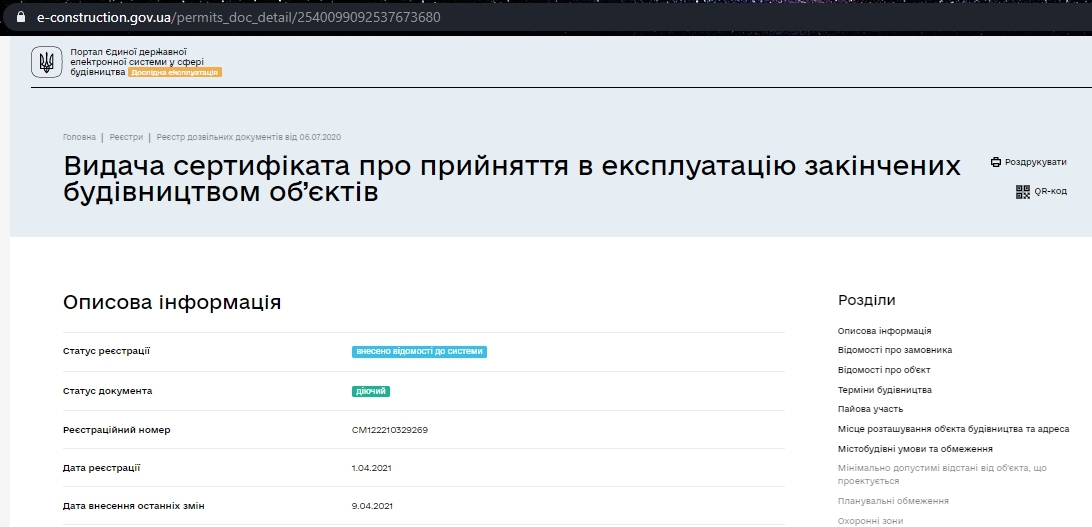Select Планувальні обмеження sidebar item
This screenshot has width=1092, height=527.
tap(893, 501)
